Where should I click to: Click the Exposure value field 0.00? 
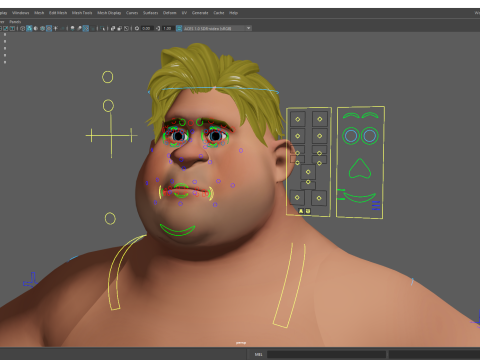coord(147,28)
